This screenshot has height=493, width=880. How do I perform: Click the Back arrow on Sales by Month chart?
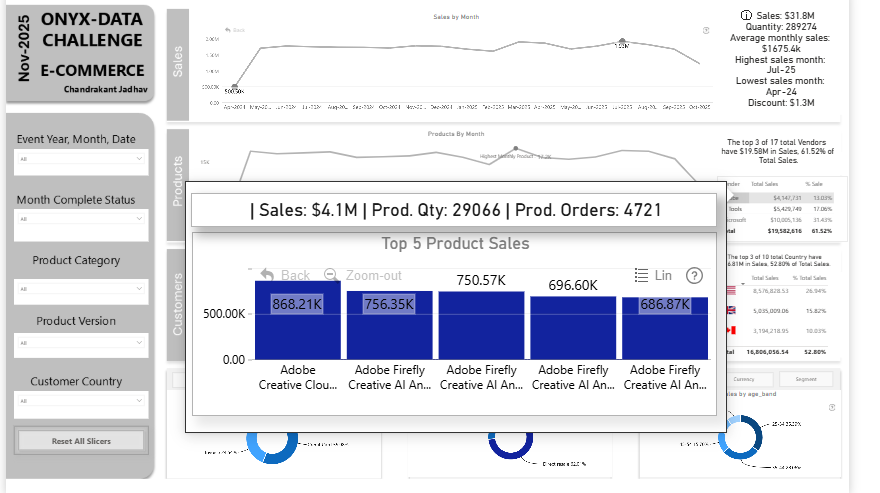point(229,30)
